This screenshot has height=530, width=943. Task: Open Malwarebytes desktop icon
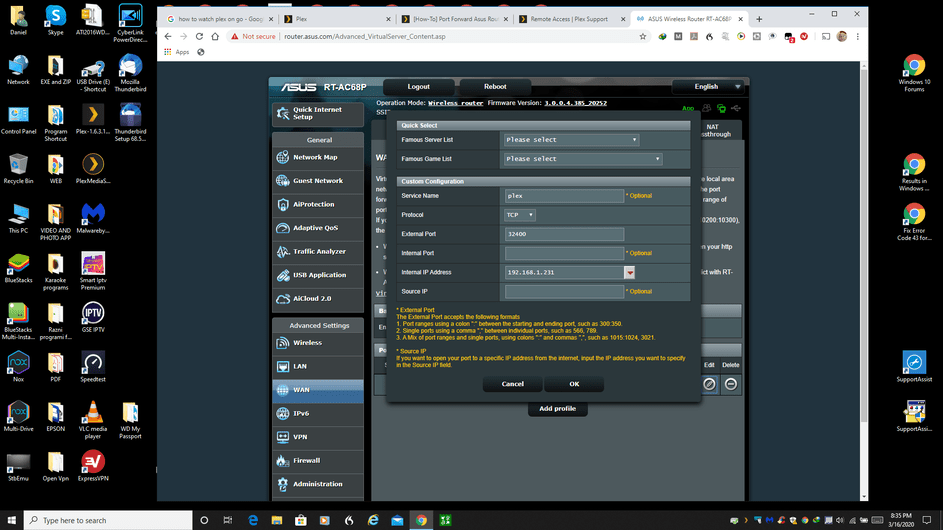click(93, 218)
